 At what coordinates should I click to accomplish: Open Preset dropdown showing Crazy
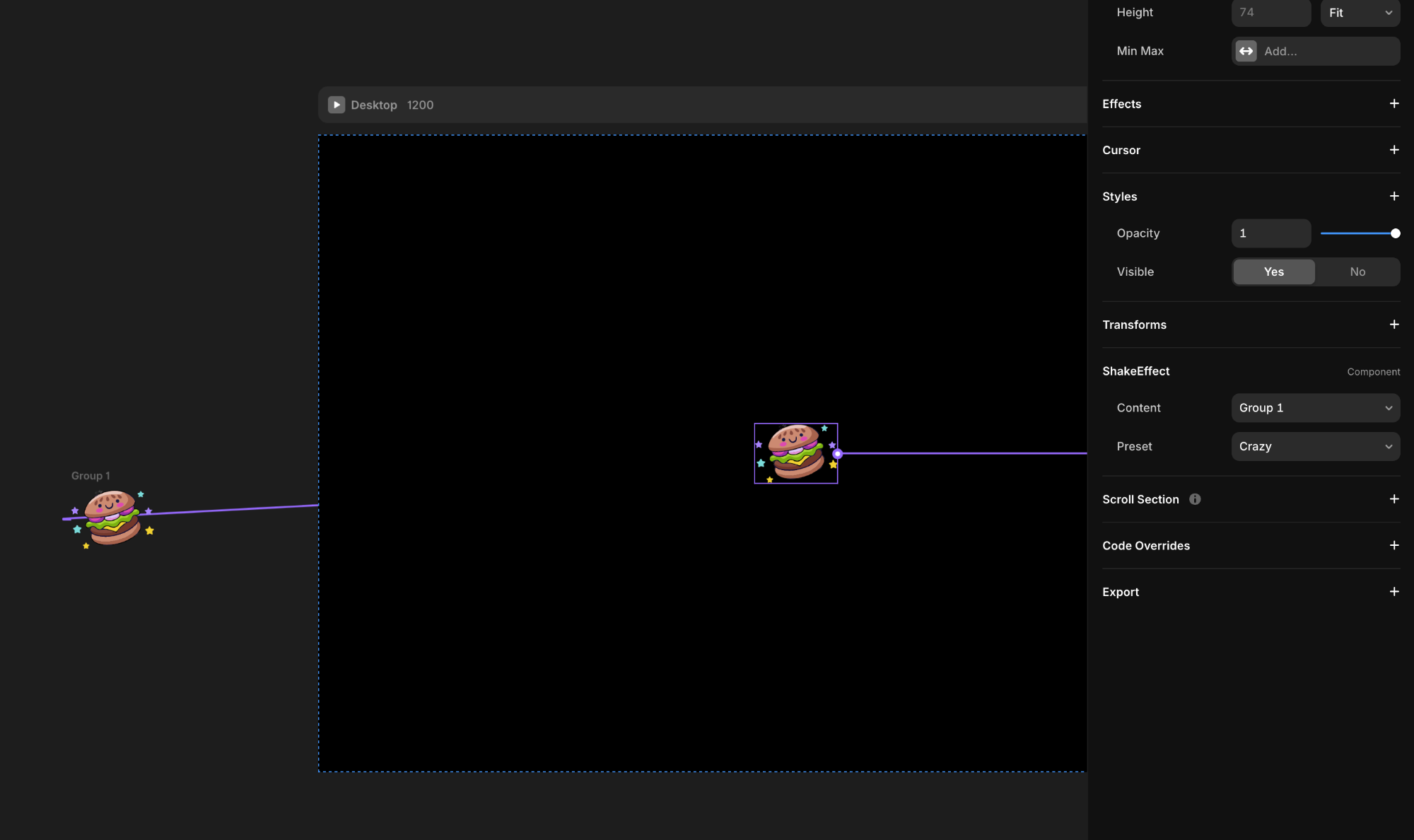point(1315,447)
